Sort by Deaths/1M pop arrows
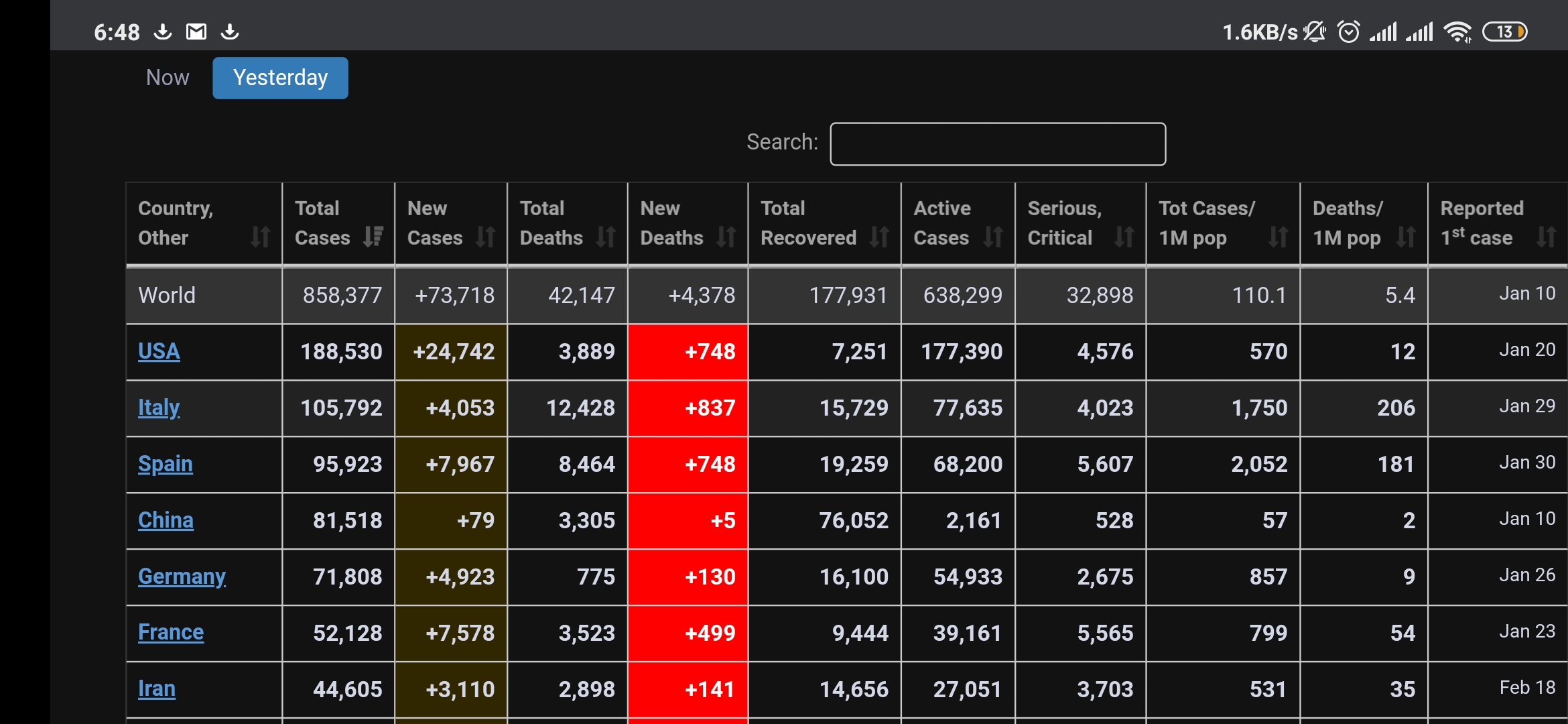Screen dimensions: 1568x724 [x=1406, y=237]
